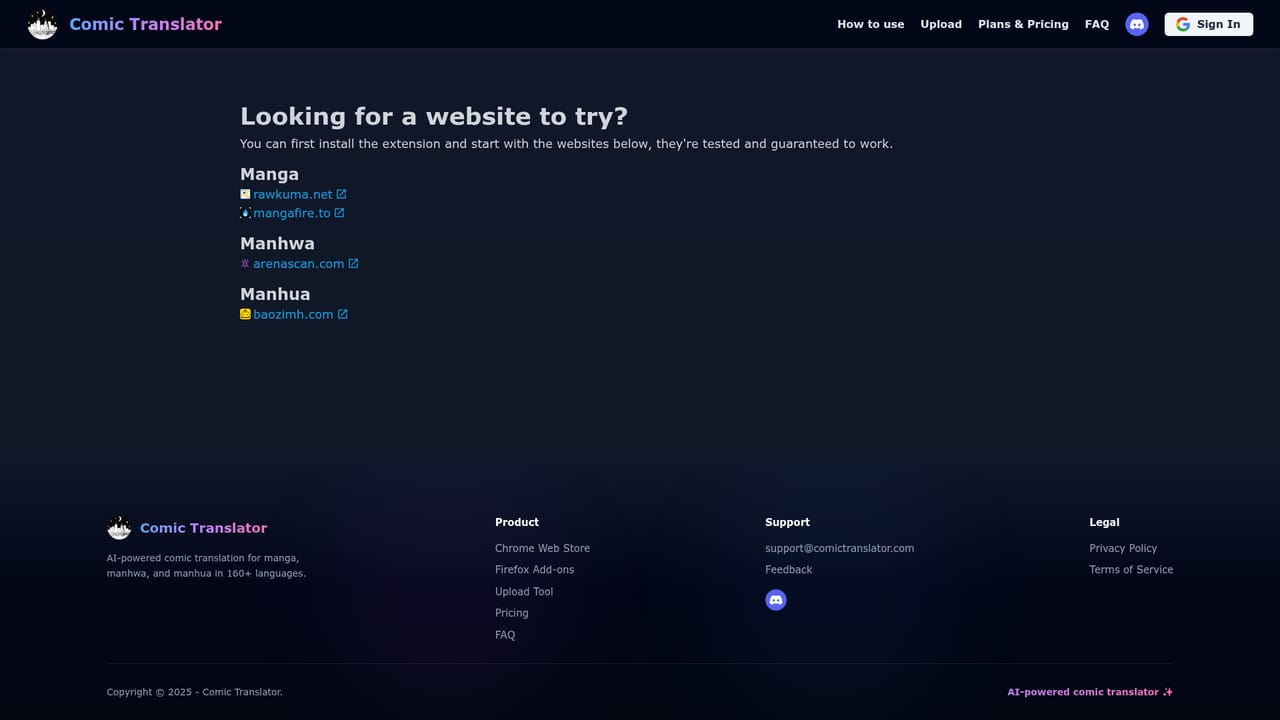Select FAQ in the top navigation
The width and height of the screenshot is (1280, 720).
[x=1097, y=24]
